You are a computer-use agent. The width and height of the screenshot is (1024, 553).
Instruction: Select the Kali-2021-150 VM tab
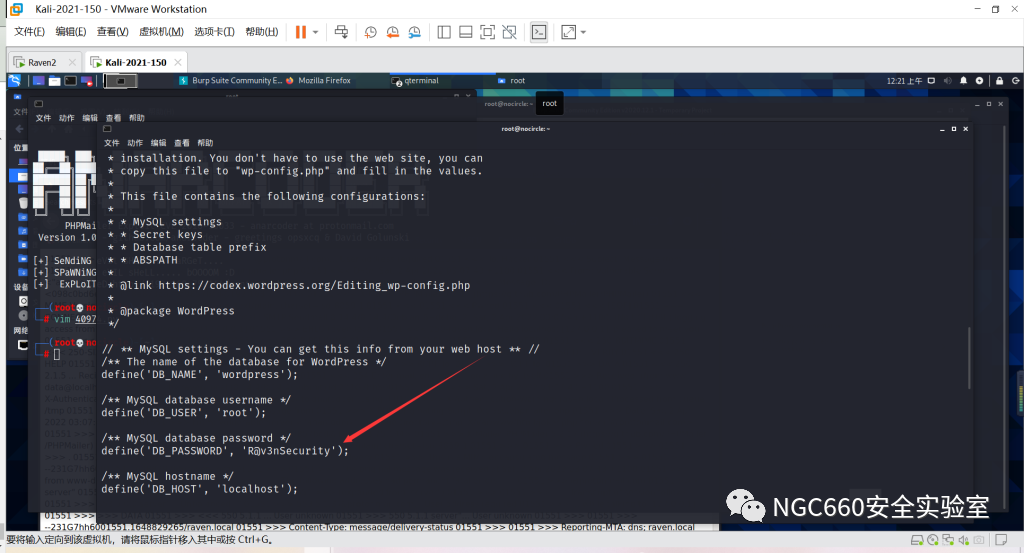(135, 63)
